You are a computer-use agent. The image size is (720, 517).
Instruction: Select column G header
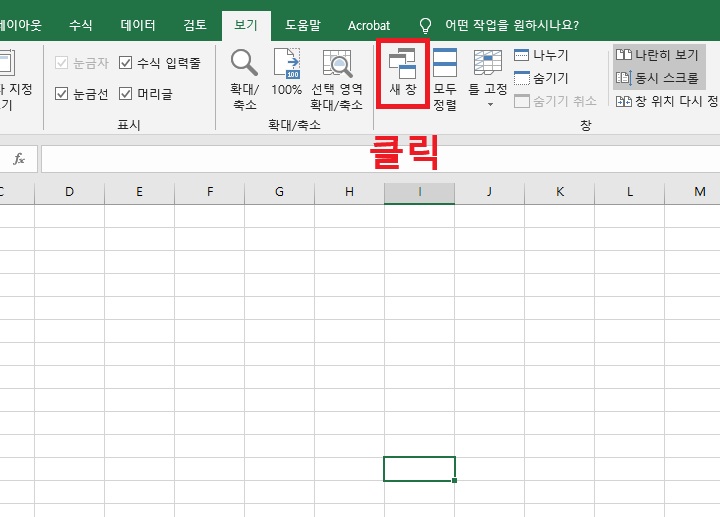(x=280, y=192)
